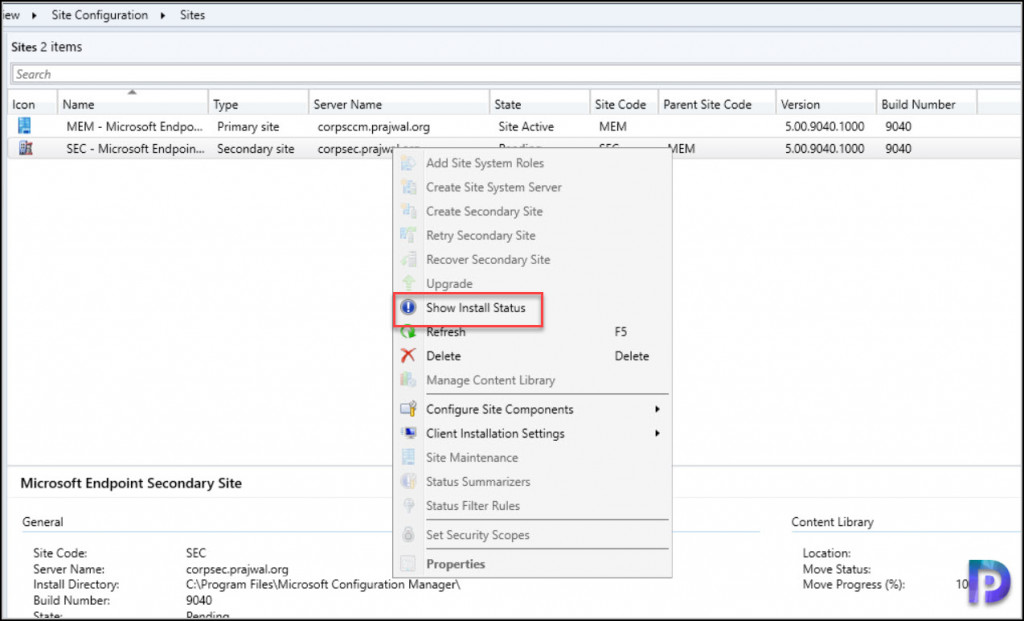Viewport: 1024px width, 621px height.
Task: Click the Site Maintenance icon
Action: pyautogui.click(x=408, y=458)
